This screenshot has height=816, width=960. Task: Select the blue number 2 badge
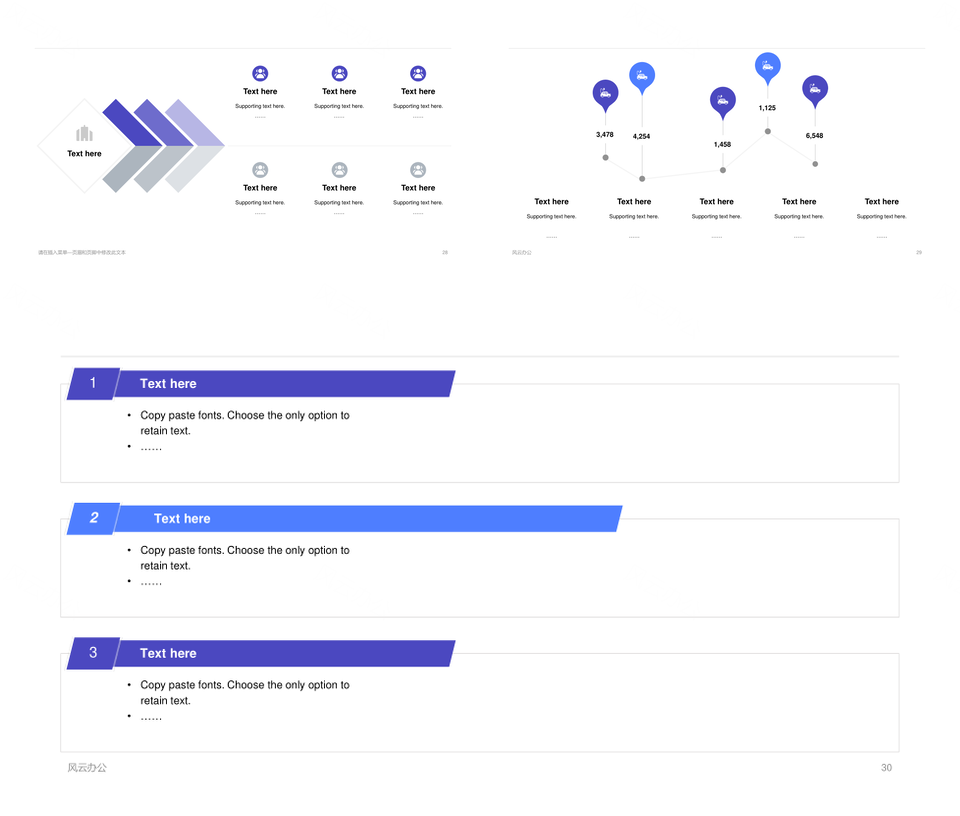(93, 518)
